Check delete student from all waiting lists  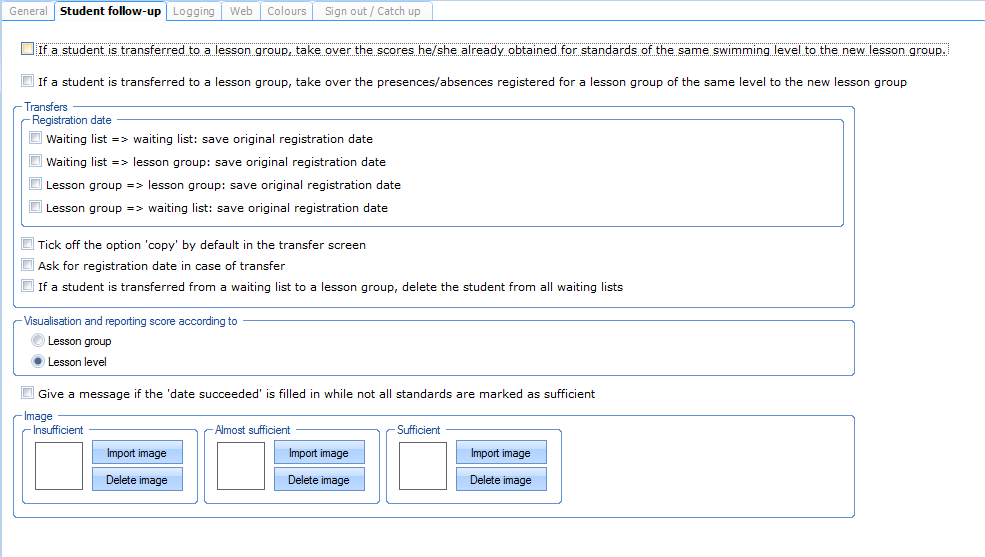(x=28, y=287)
